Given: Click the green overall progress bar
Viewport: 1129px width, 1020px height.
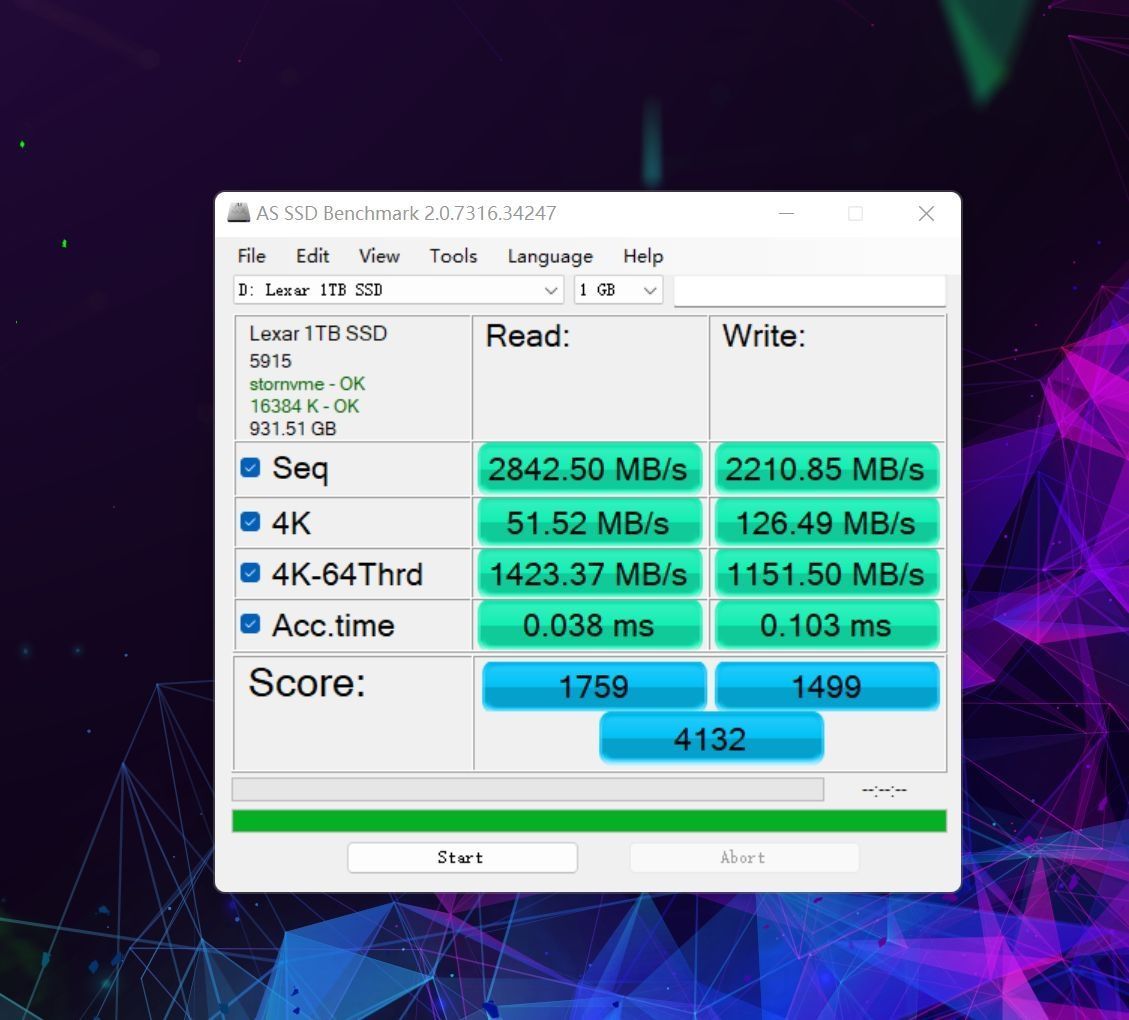Looking at the screenshot, I should 589,821.
